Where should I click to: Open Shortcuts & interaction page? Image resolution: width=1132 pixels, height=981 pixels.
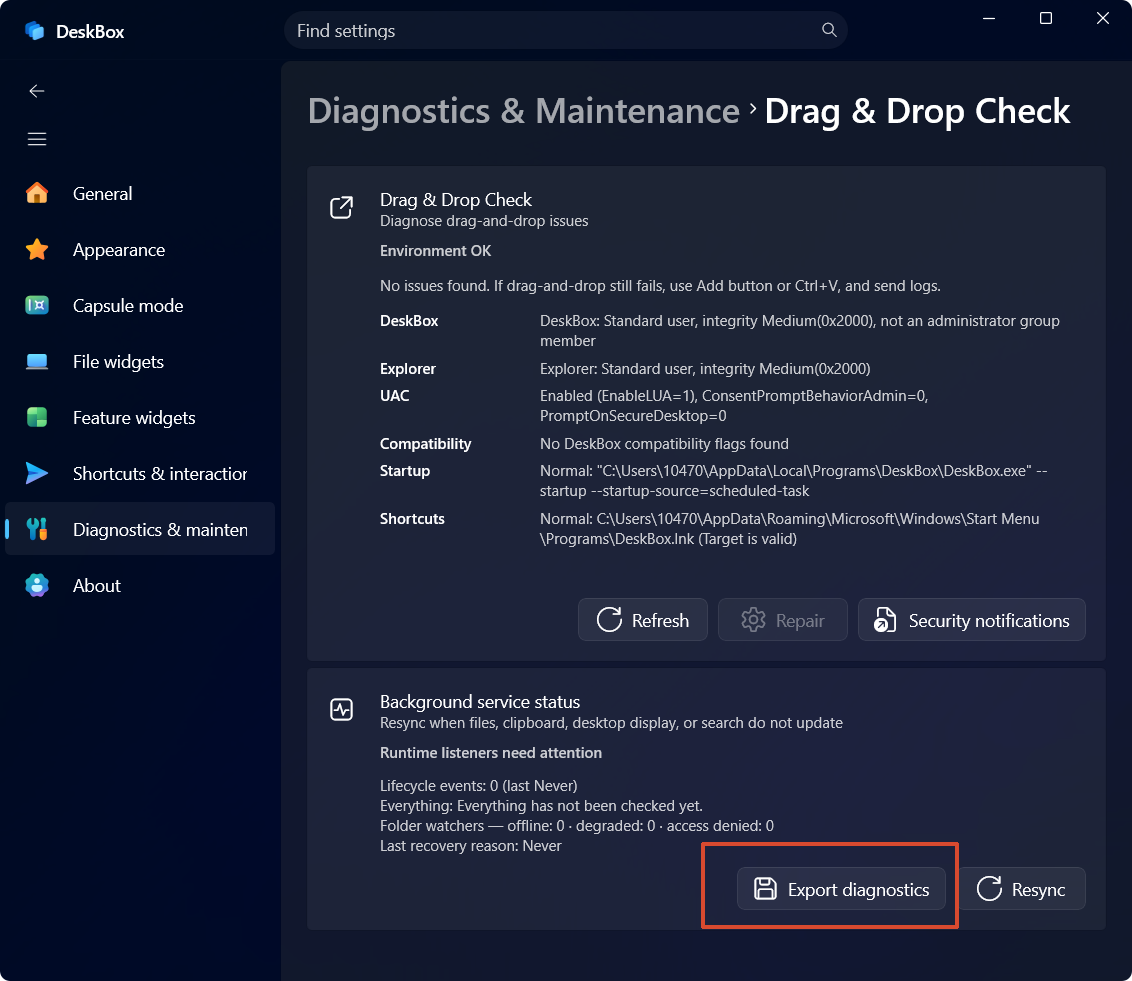click(139, 474)
